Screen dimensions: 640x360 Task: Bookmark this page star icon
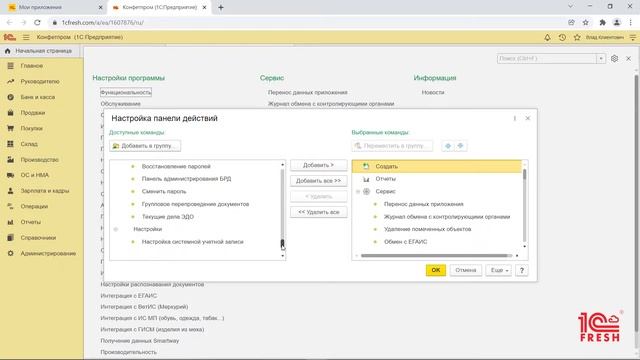tap(586, 22)
